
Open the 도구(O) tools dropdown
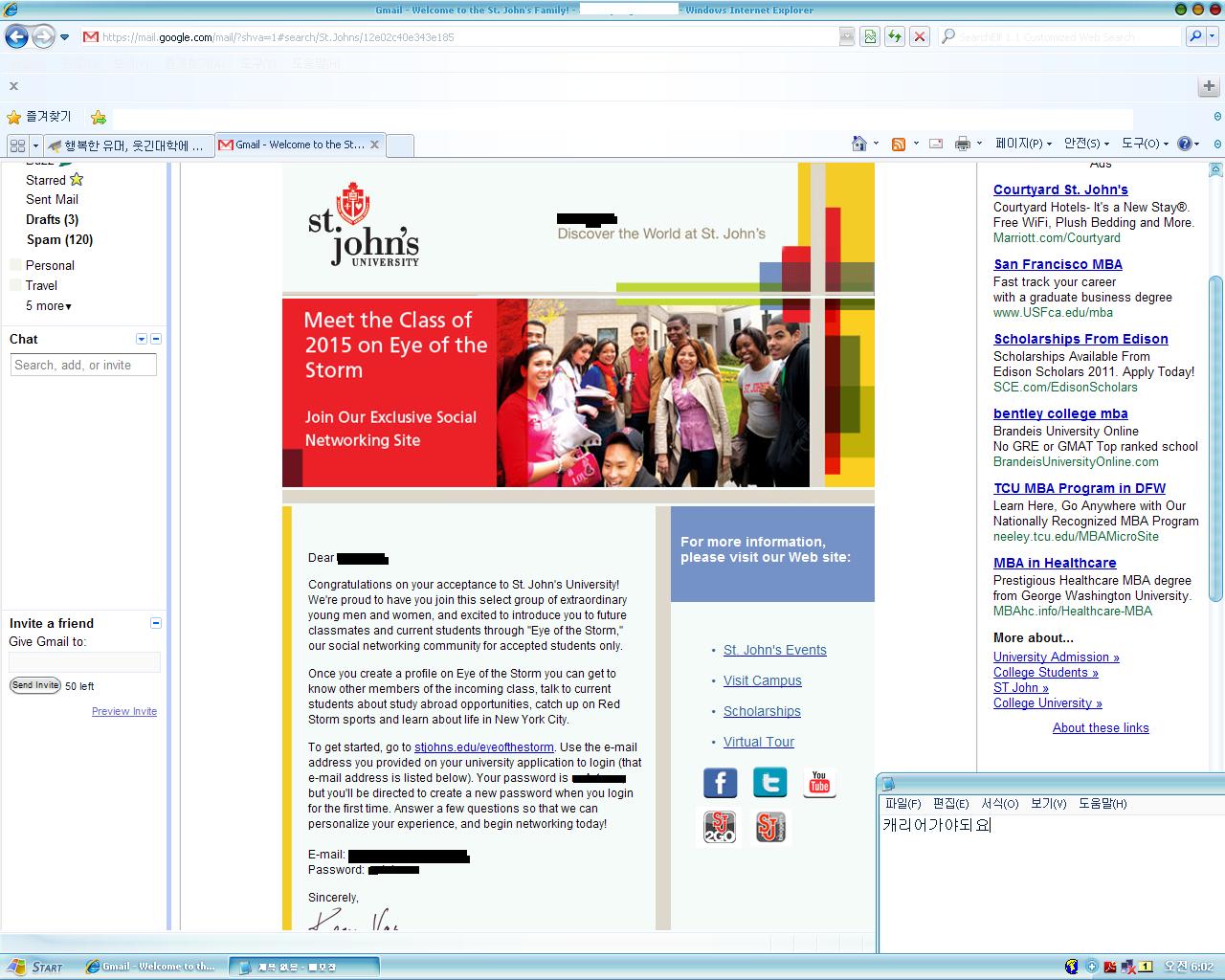coord(1145,144)
